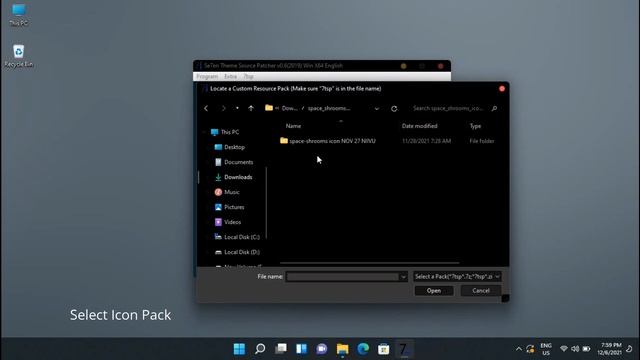Viewport: 640px width, 360px height.
Task: Click the File name input field
Action: (342, 277)
